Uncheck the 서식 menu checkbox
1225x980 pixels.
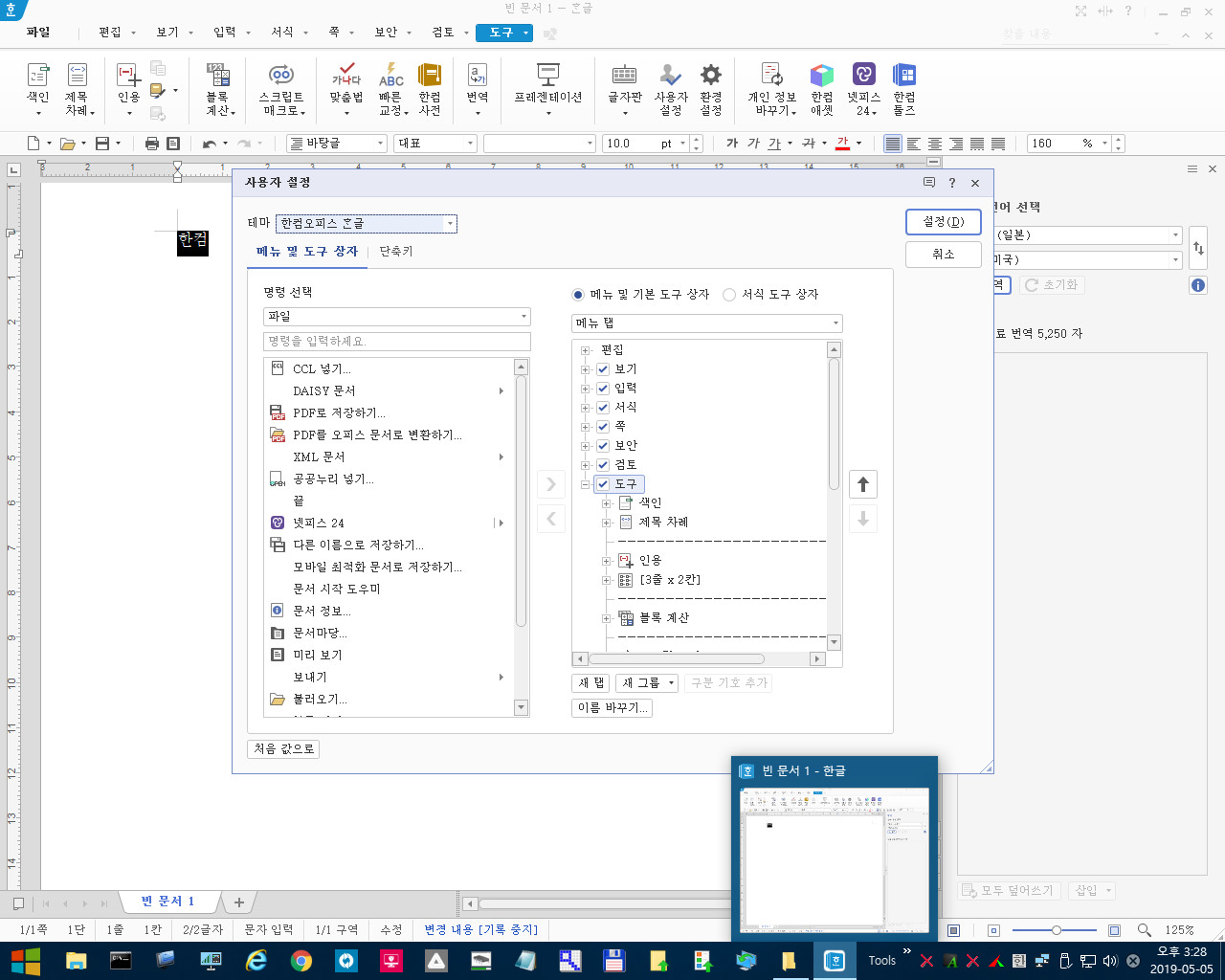(x=603, y=408)
